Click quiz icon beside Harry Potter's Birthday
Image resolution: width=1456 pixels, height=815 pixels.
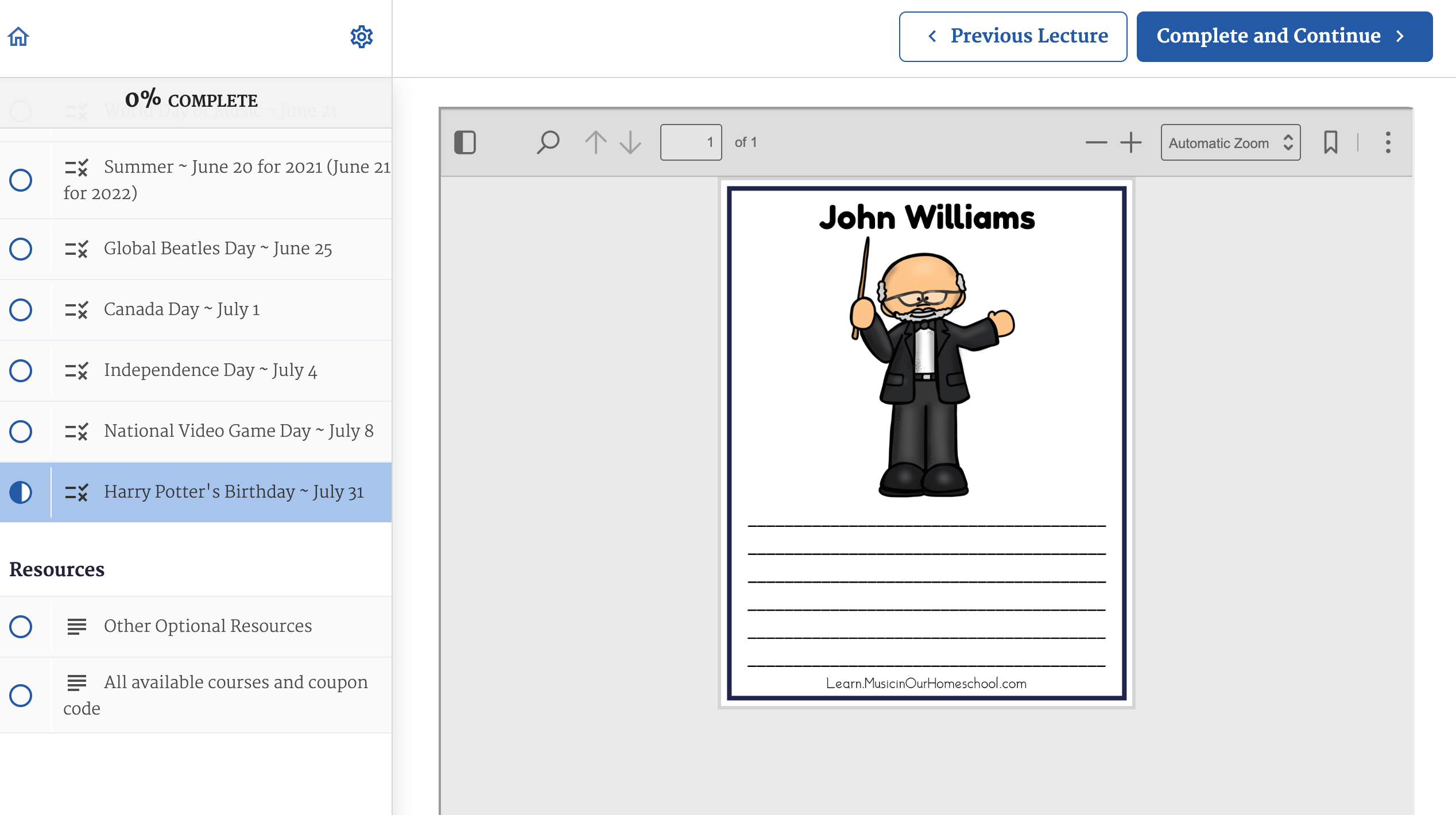[76, 492]
